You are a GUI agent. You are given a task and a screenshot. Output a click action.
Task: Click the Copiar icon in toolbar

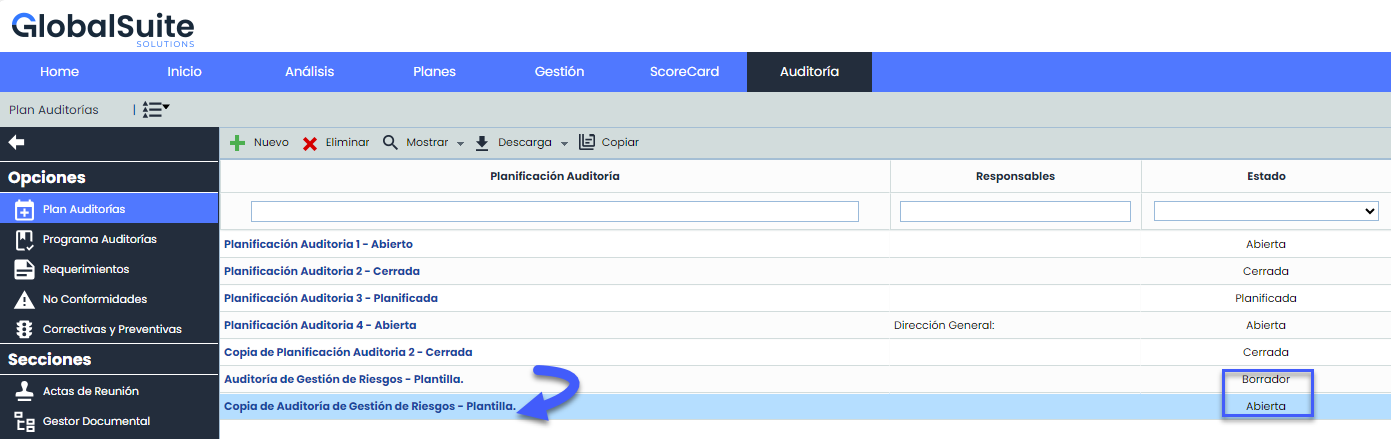(587, 143)
